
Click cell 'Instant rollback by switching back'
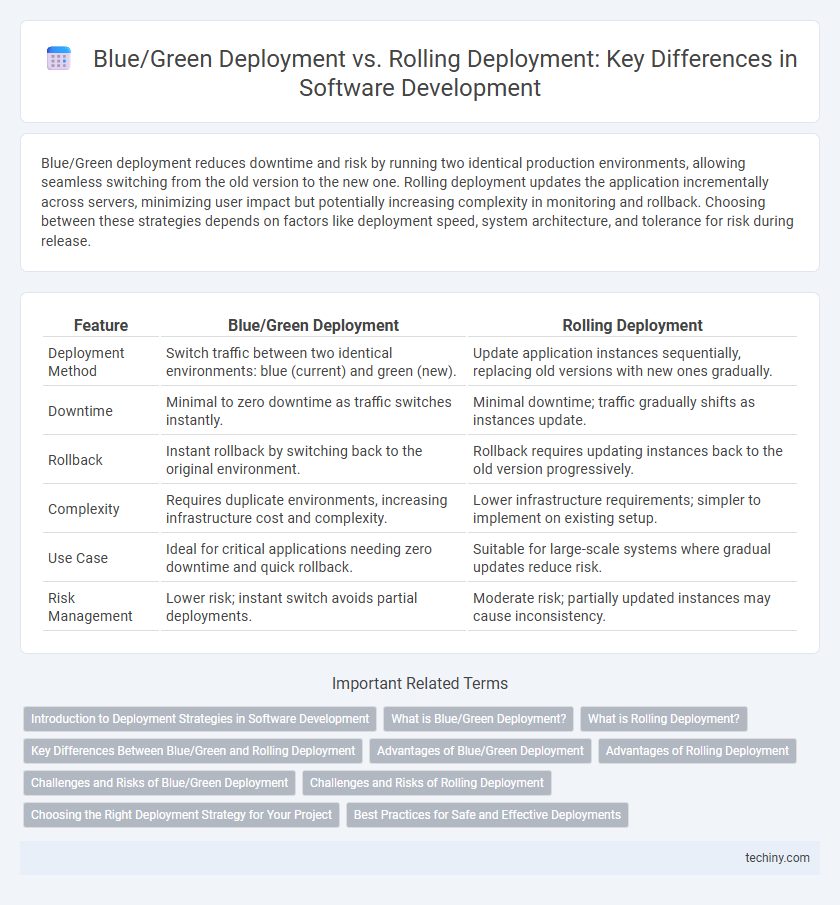click(313, 460)
